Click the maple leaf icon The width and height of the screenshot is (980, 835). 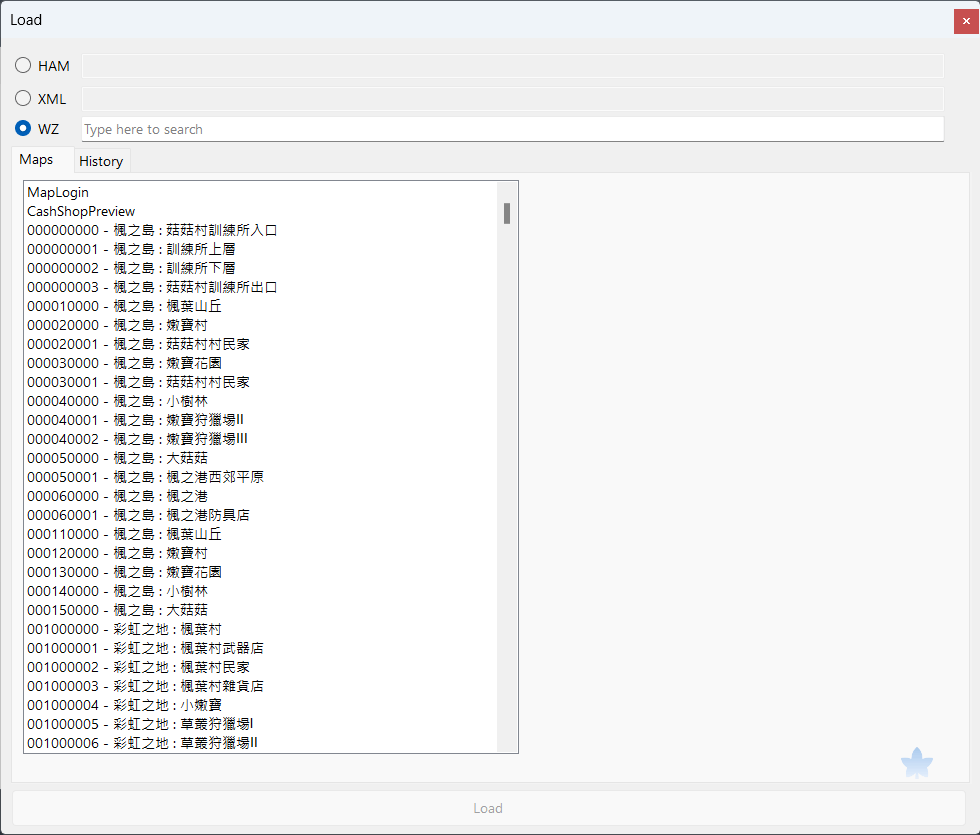[x=916, y=762]
